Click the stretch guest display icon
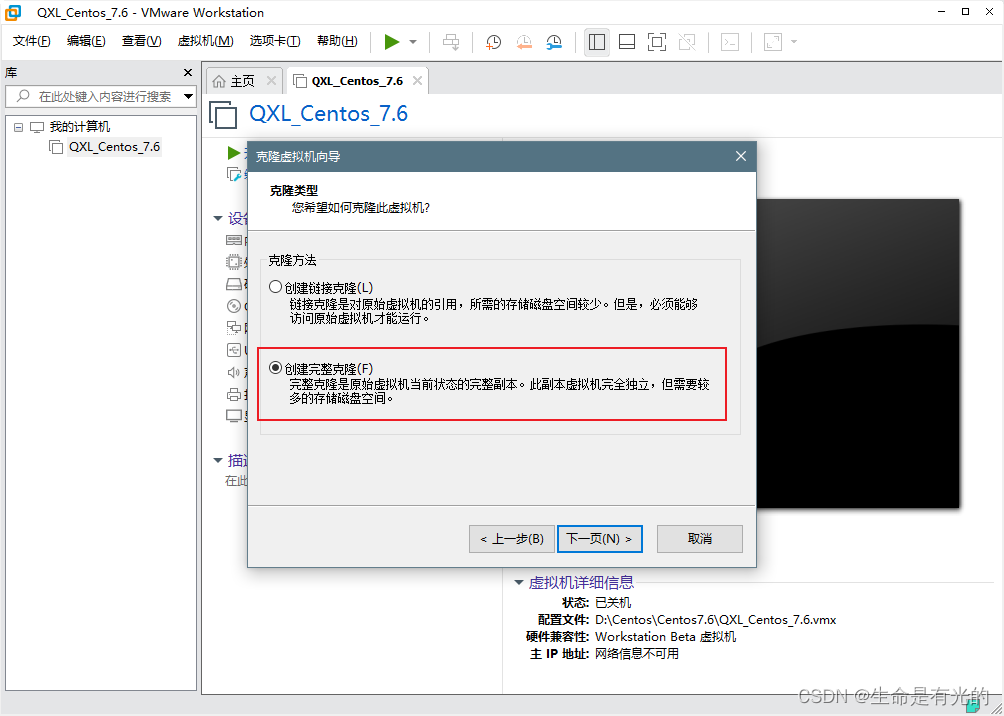The image size is (1004, 716). (773, 42)
